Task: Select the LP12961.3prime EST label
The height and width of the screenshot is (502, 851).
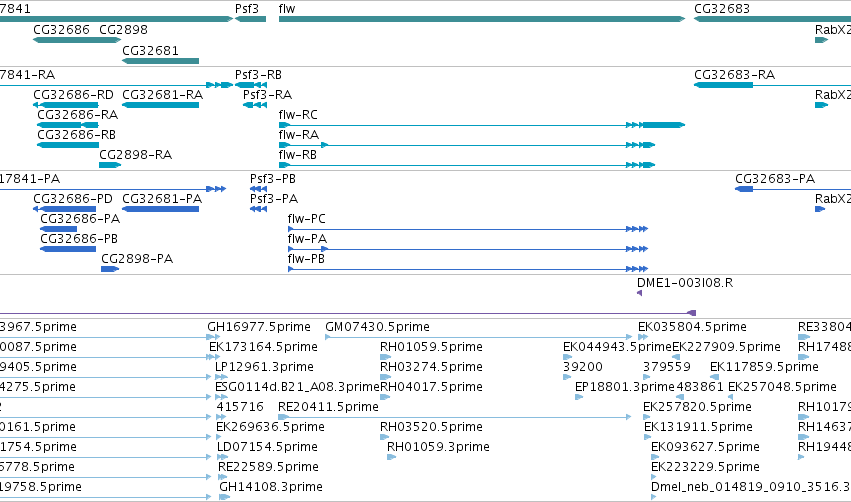Action: [264, 367]
